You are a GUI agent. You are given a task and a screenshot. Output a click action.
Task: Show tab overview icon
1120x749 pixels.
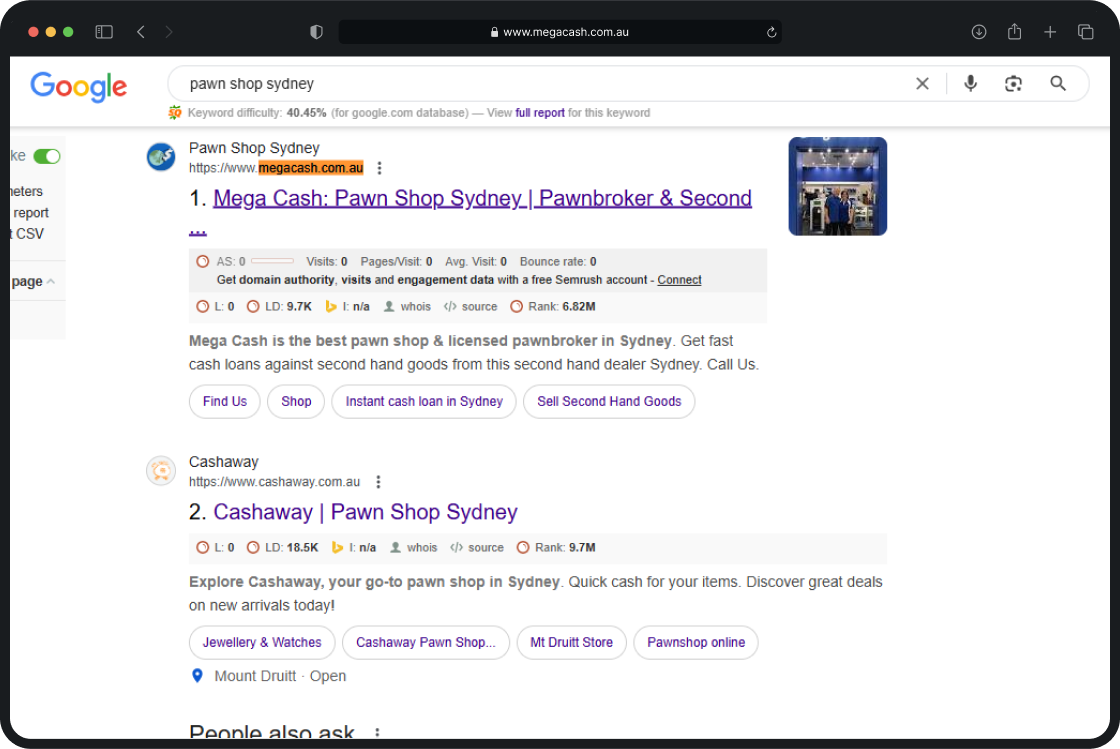point(1086,31)
